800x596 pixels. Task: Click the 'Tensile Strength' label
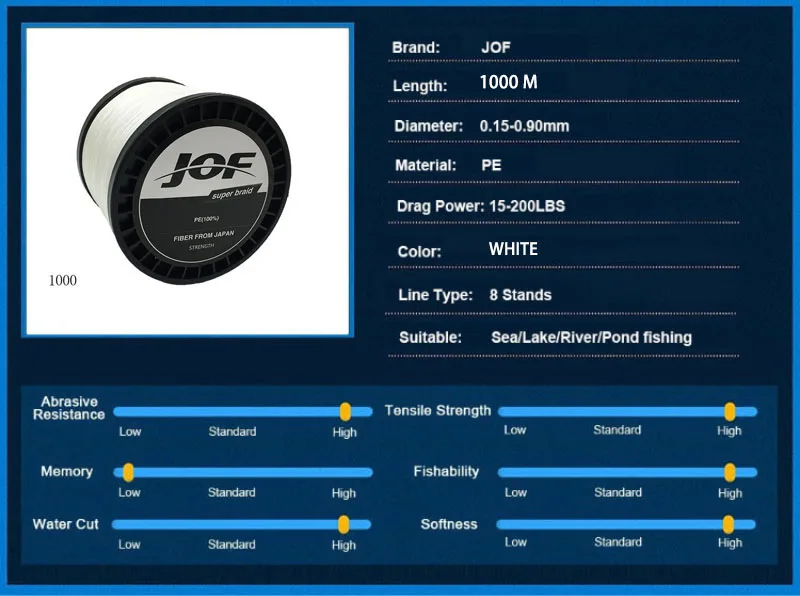438,411
